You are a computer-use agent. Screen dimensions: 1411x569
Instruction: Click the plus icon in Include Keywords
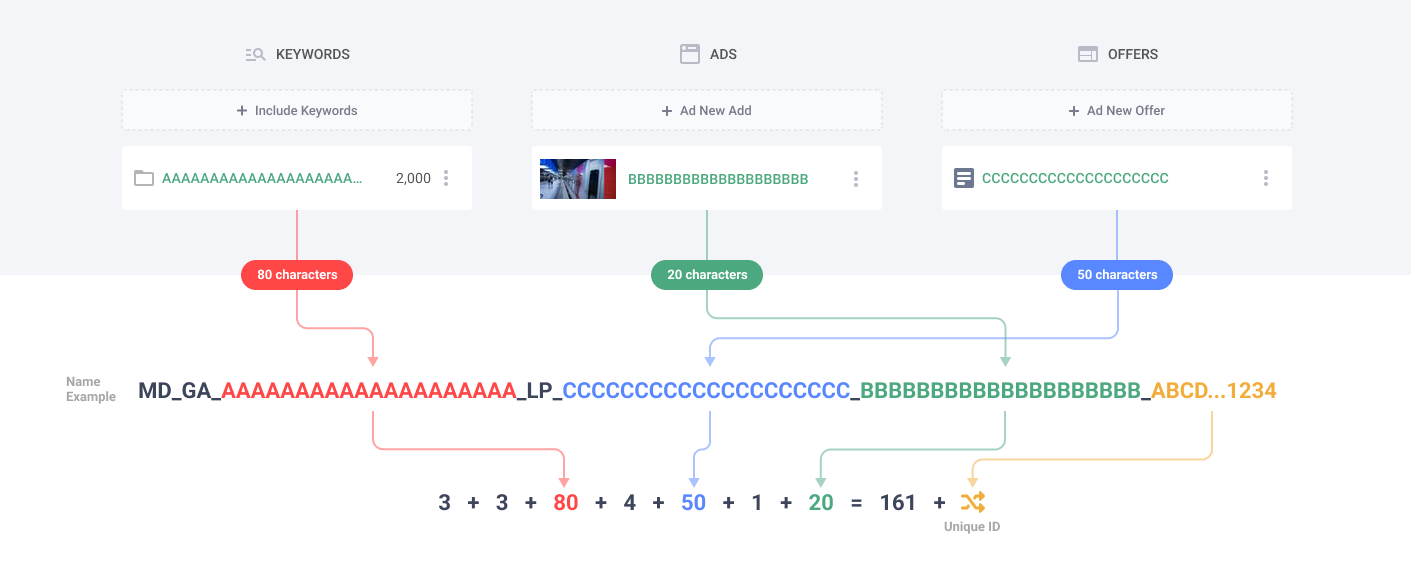coord(242,111)
